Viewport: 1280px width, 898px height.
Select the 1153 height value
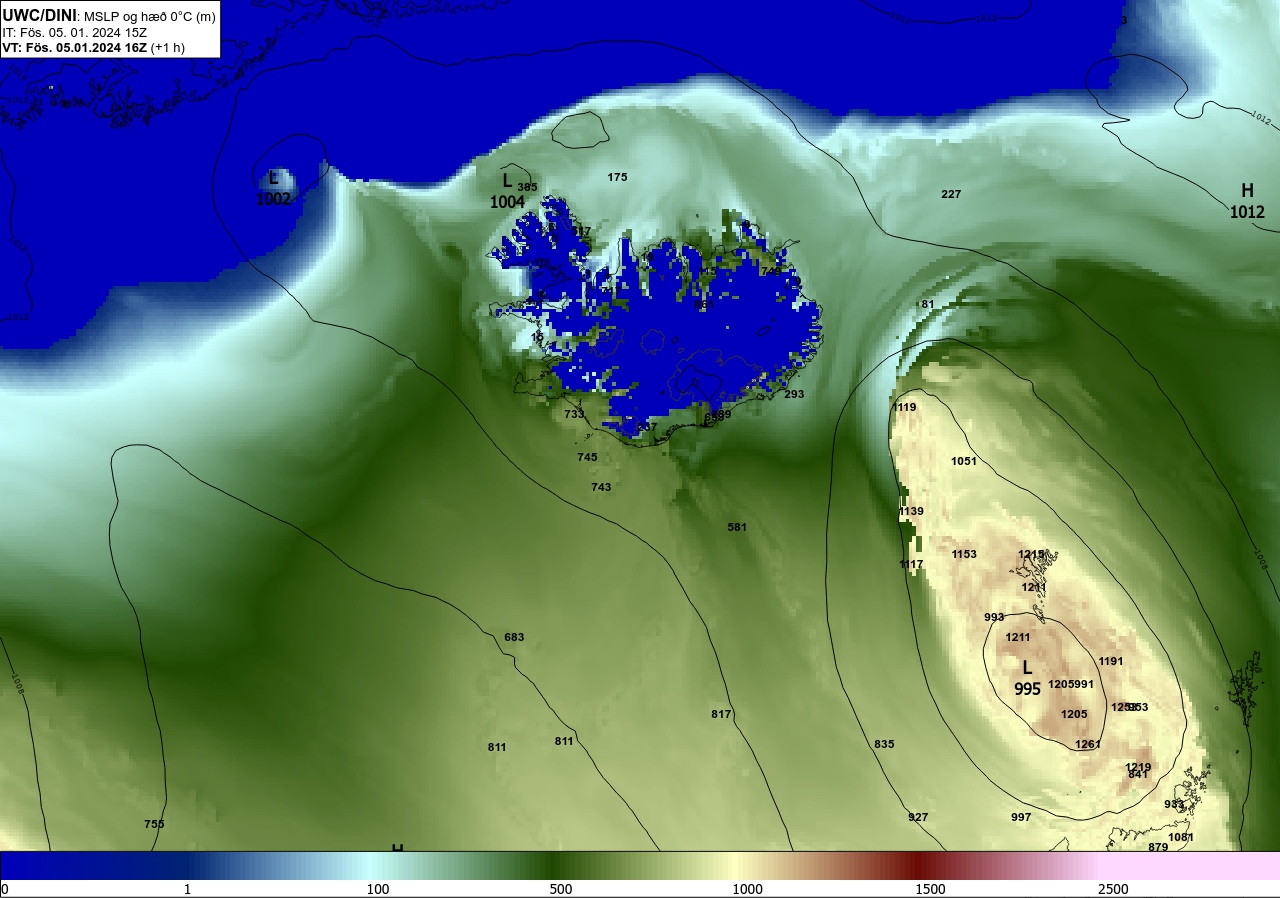pyautogui.click(x=964, y=554)
